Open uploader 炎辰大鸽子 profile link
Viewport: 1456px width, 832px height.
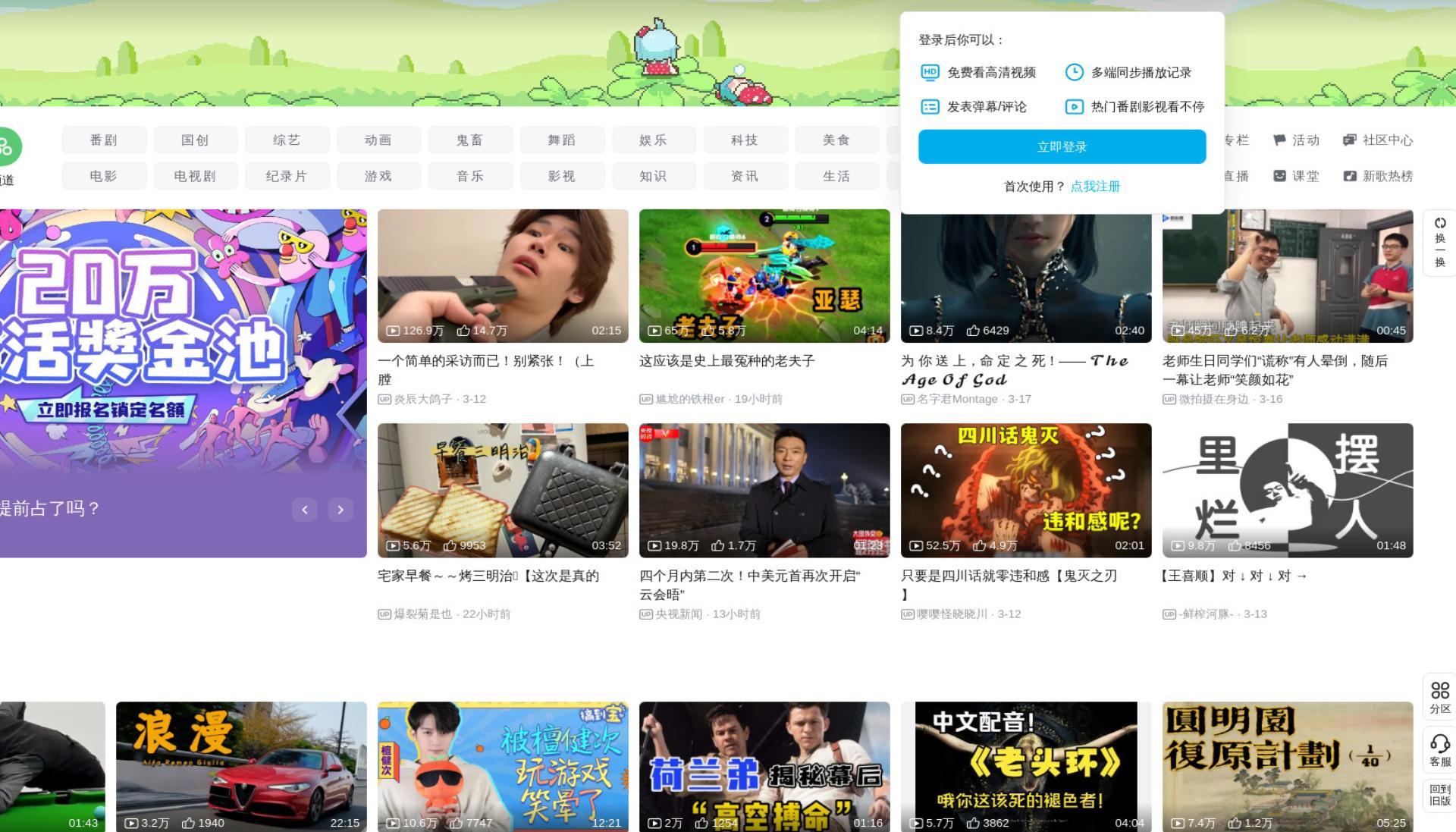(x=423, y=399)
